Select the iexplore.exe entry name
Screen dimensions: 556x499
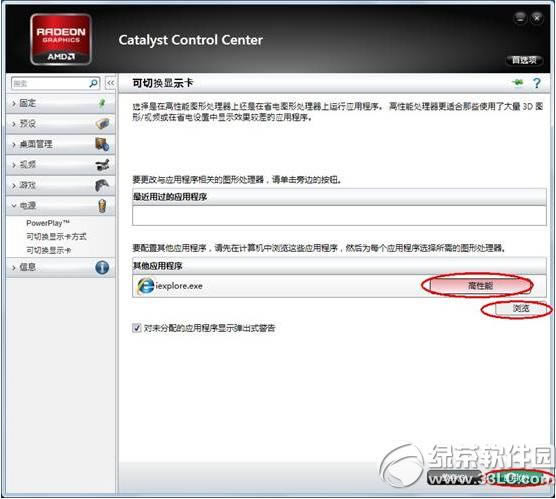(179, 286)
